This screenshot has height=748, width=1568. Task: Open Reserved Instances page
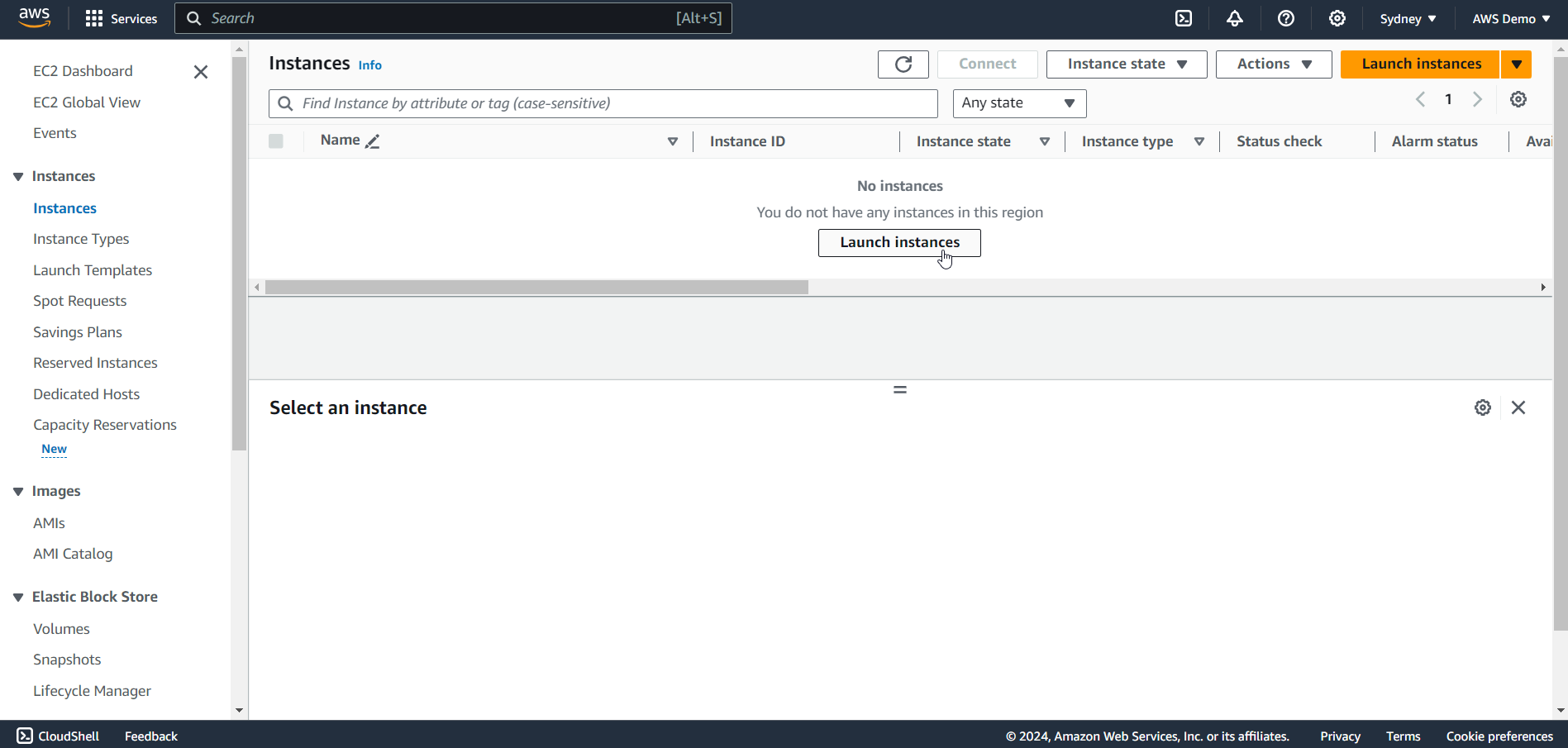pyautogui.click(x=95, y=363)
